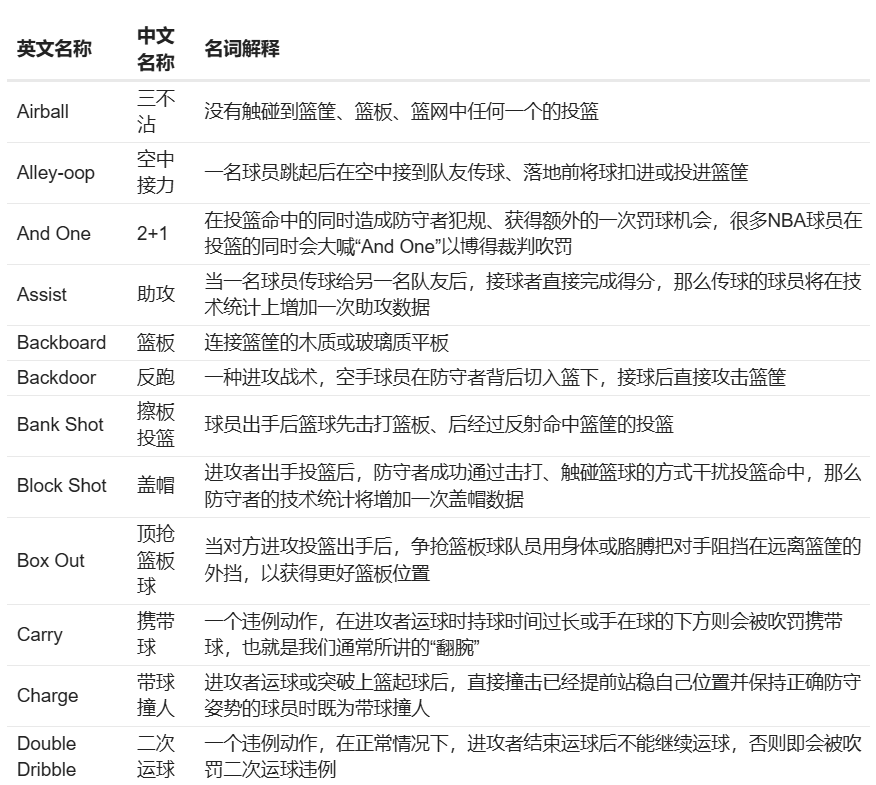Screen dimensions: 876x785
Task: Click the 英文名称 column header
Action: click(x=54, y=49)
